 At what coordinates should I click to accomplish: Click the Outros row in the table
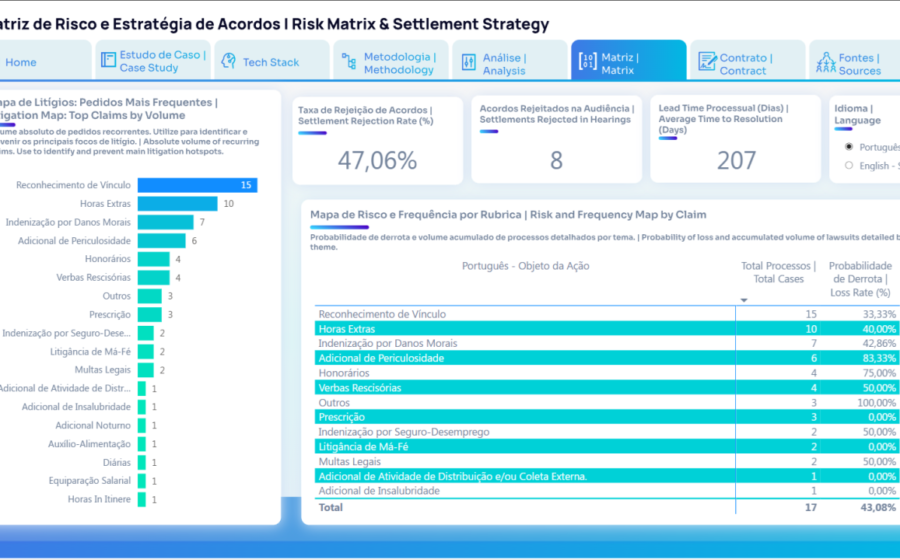607,403
